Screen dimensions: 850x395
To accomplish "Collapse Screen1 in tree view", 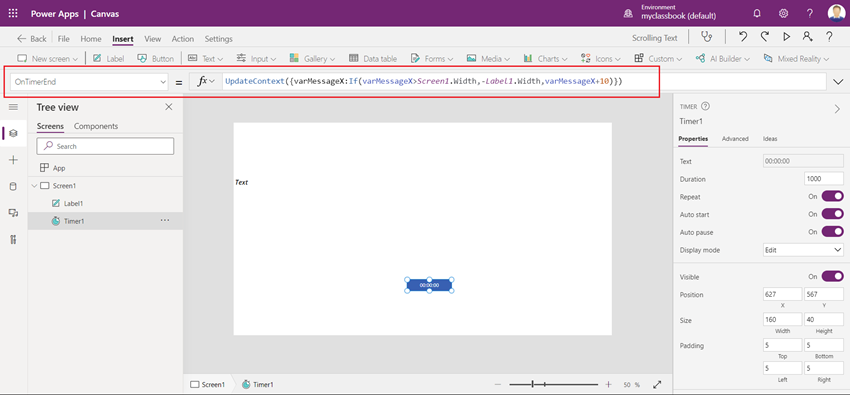I will (35, 186).
